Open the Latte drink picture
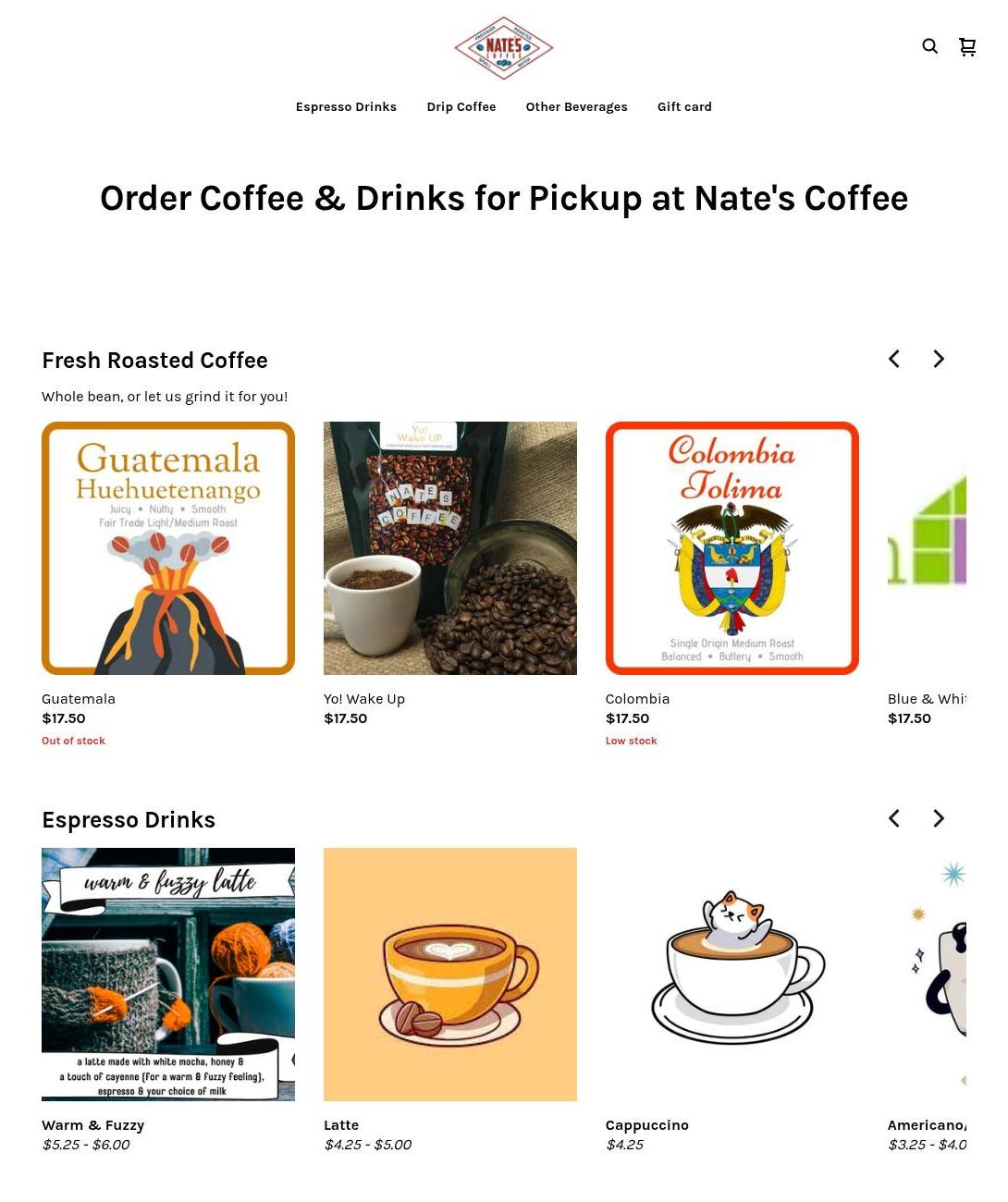 [x=450, y=975]
